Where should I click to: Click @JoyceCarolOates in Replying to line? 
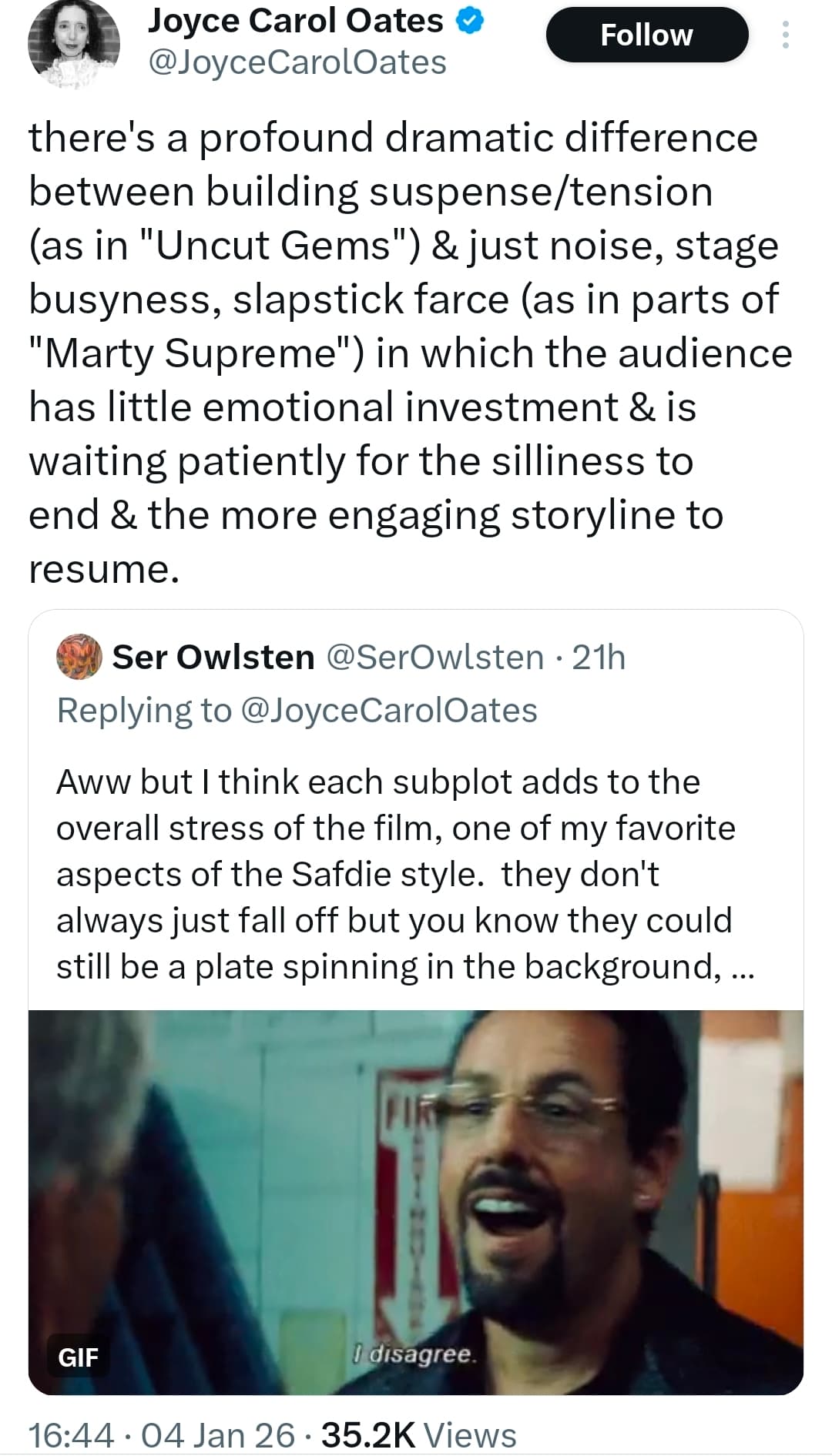(x=389, y=710)
